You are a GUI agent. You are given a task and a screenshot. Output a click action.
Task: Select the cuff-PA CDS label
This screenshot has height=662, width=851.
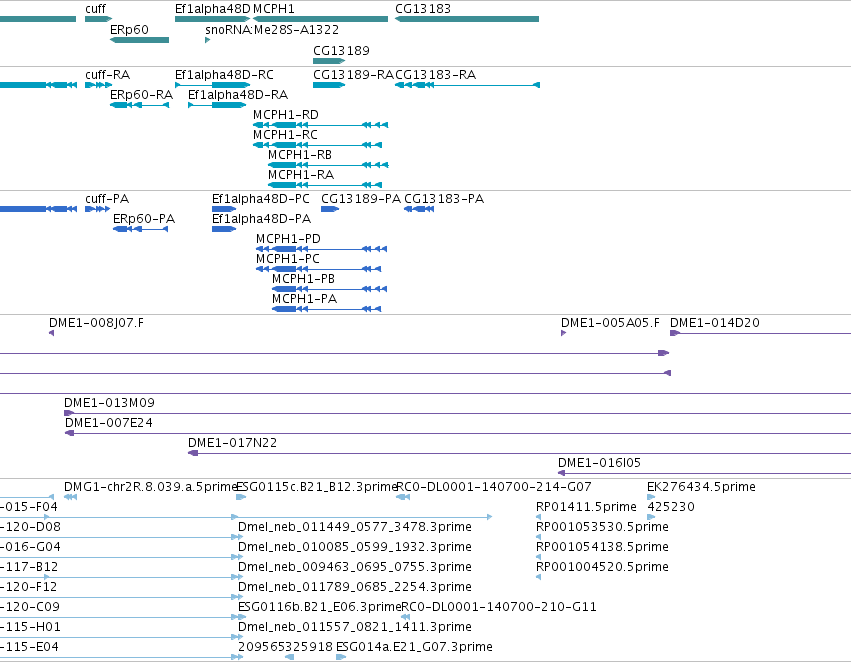107,199
